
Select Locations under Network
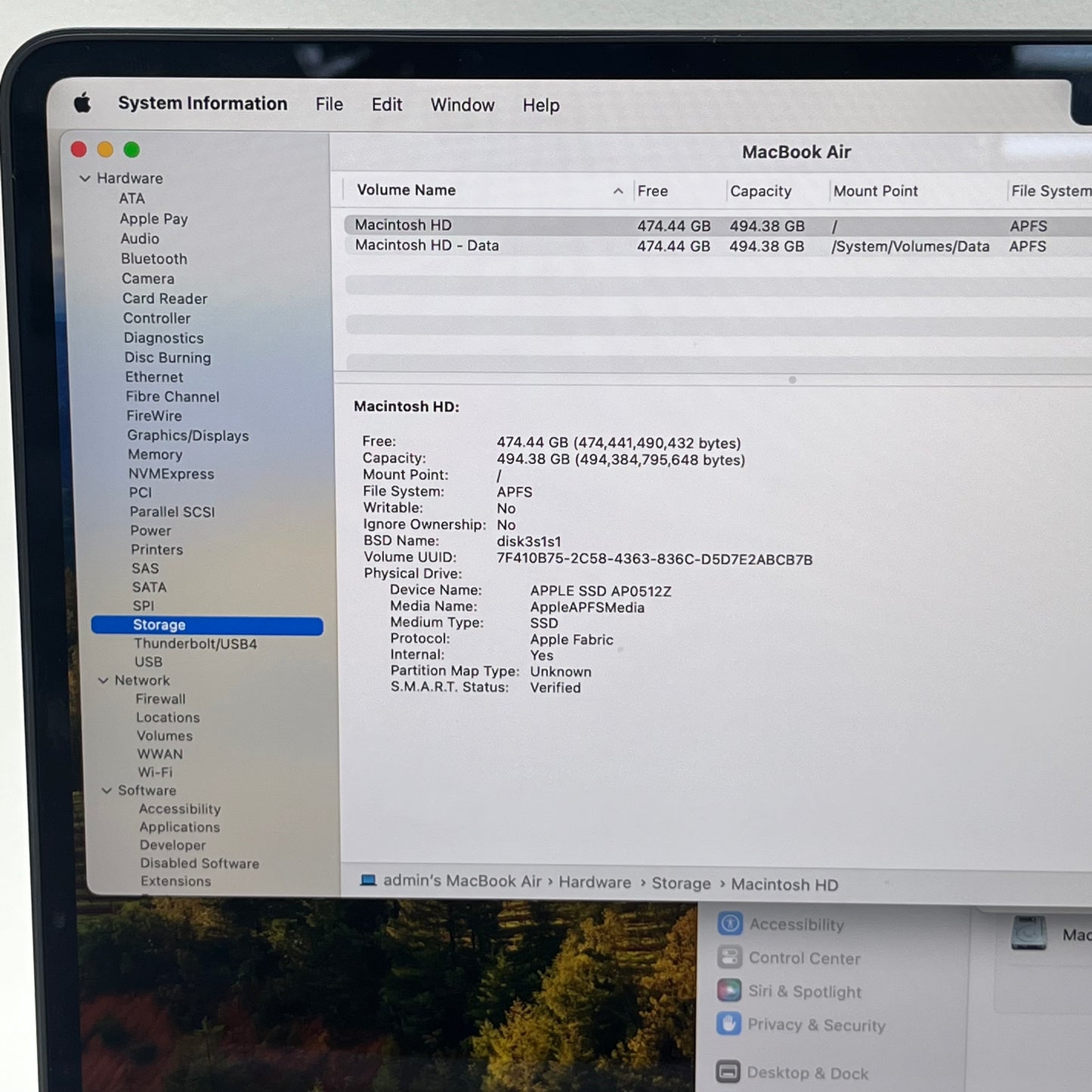[168, 717]
